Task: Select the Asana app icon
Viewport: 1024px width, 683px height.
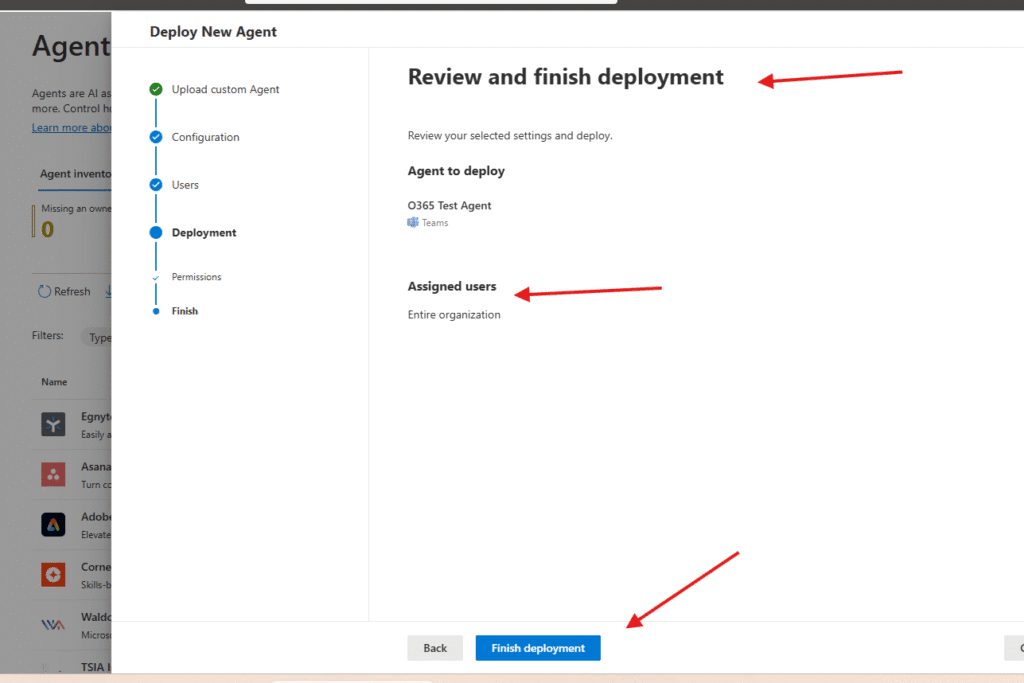Action: (x=53, y=474)
